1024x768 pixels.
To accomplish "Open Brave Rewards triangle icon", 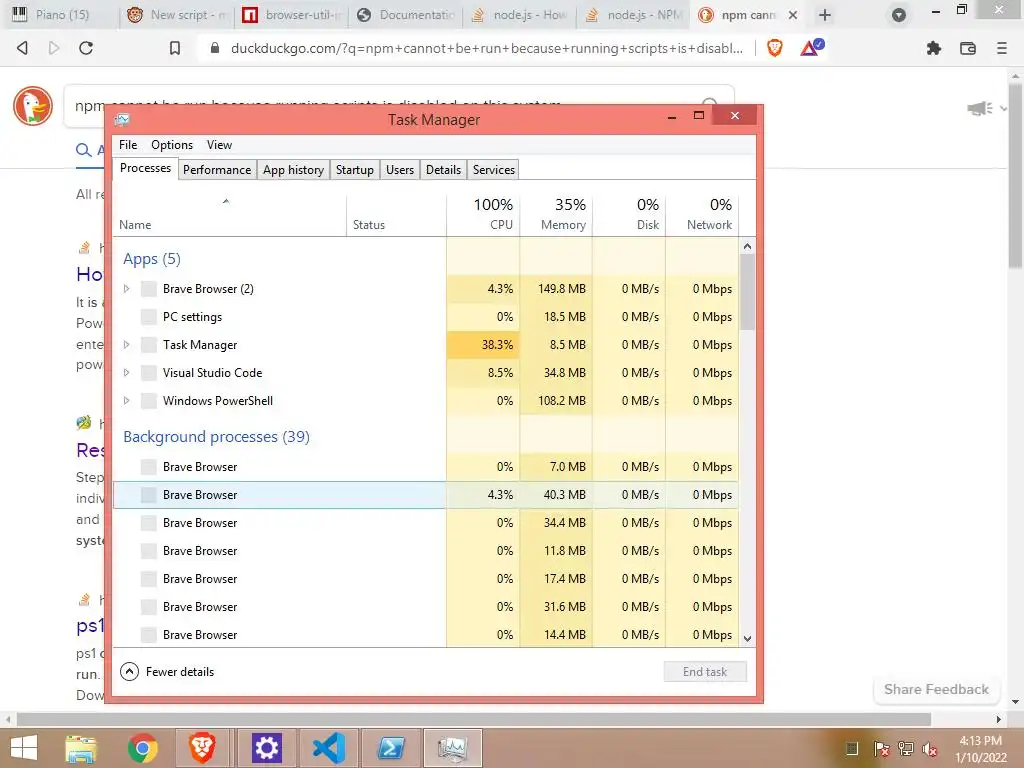I will click(x=811, y=48).
